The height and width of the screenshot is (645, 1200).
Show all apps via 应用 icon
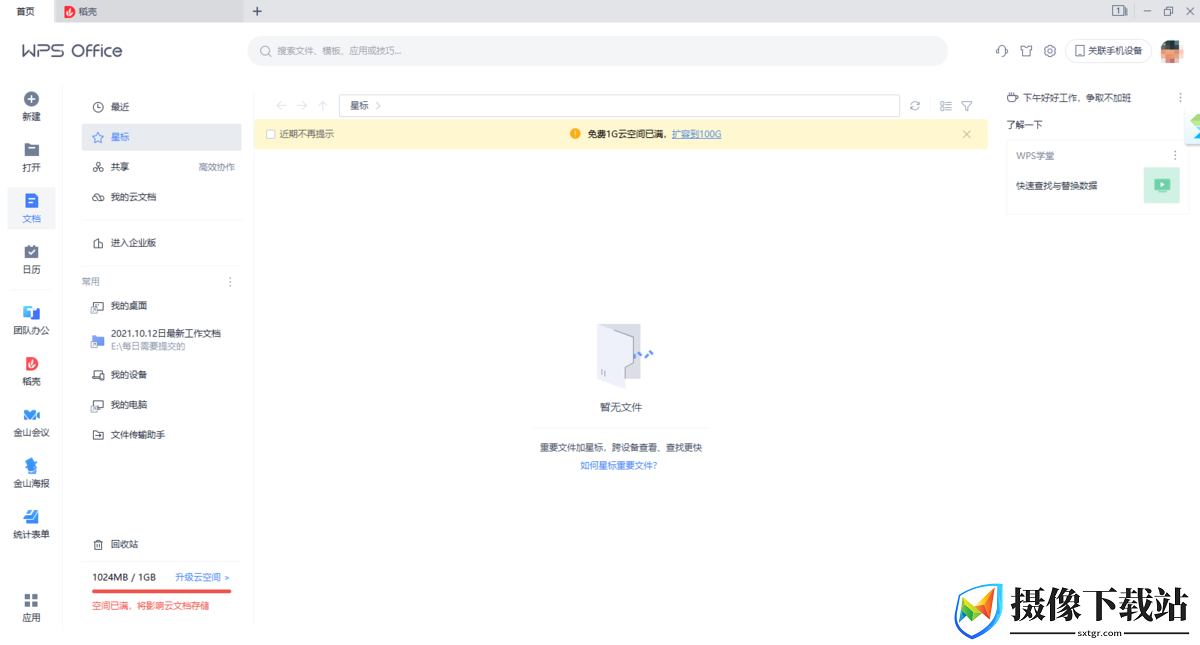[31, 600]
